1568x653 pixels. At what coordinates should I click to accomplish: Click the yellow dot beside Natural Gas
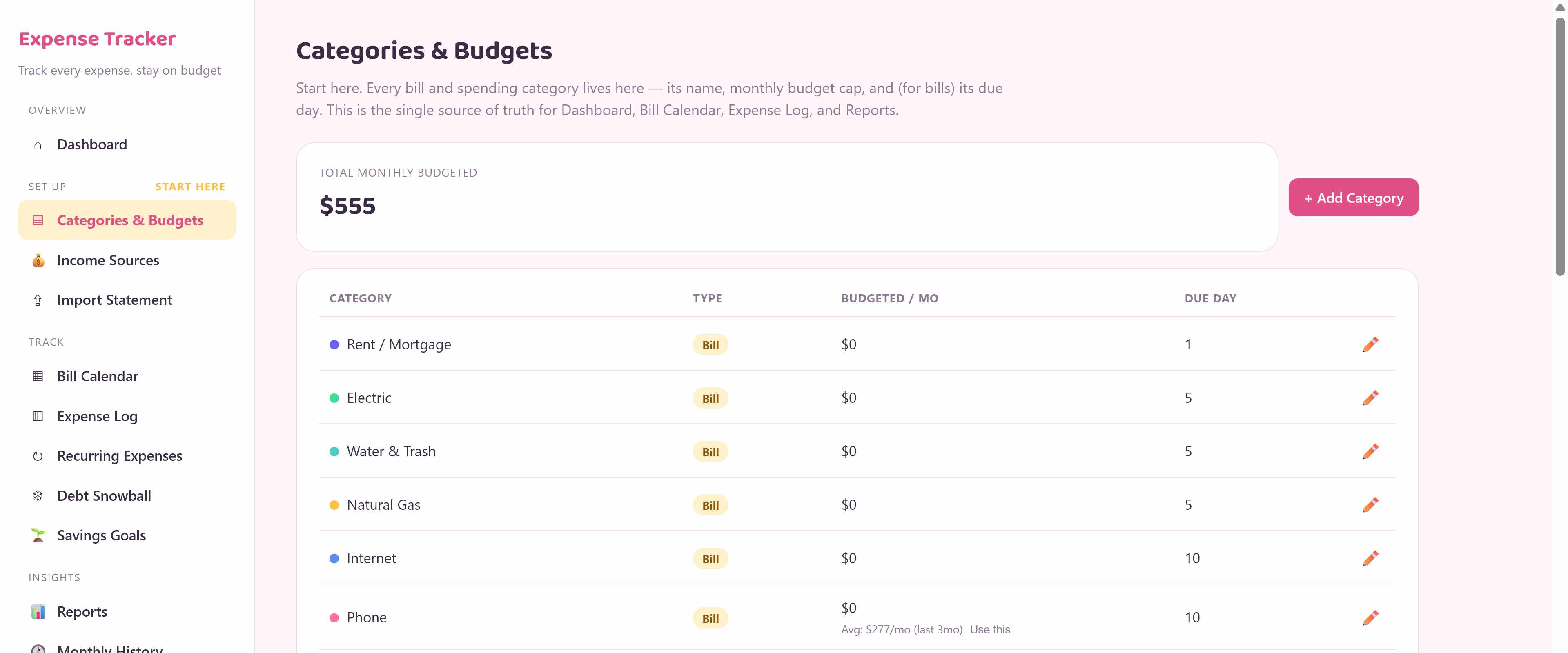click(x=334, y=505)
